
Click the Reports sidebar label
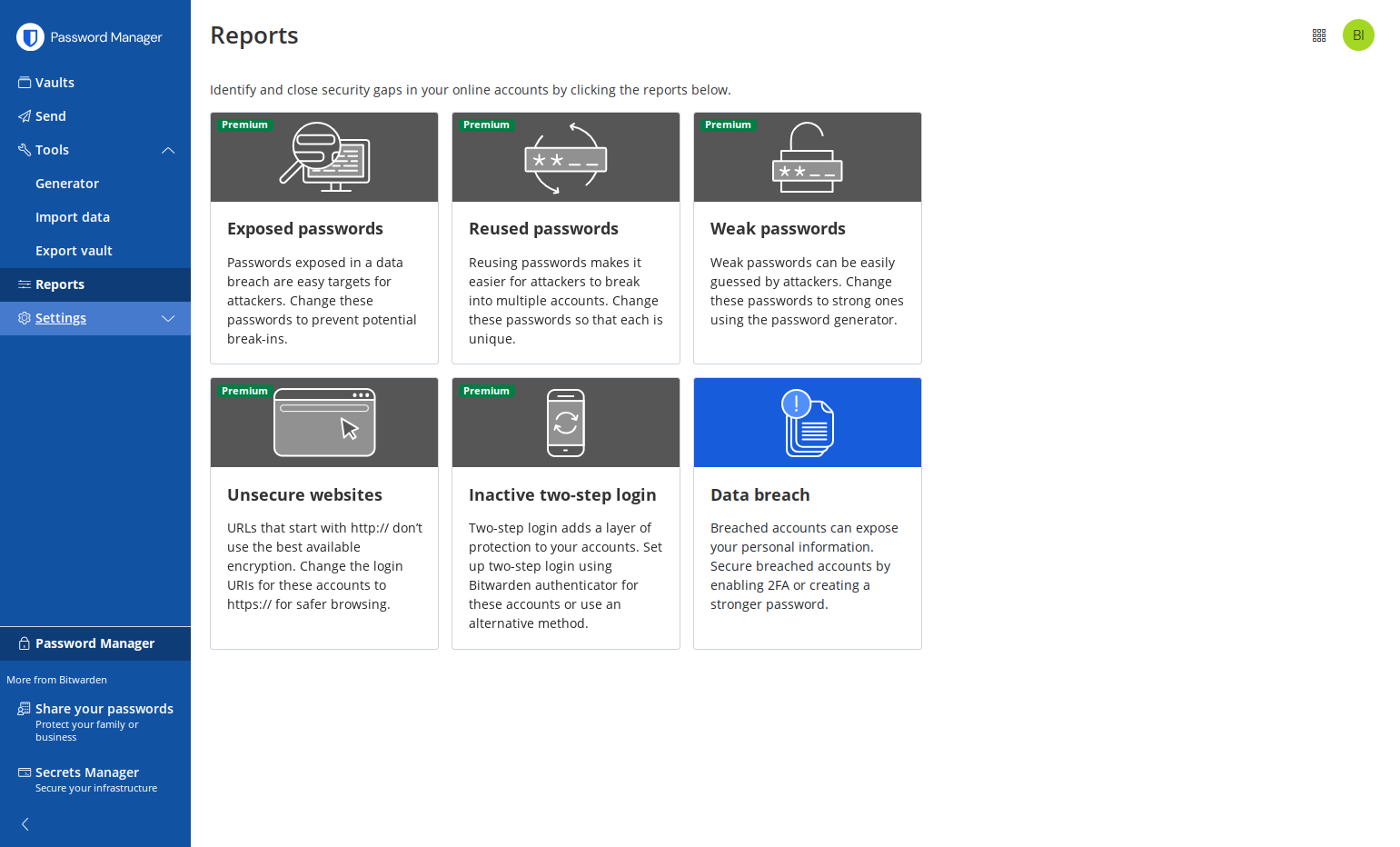tap(60, 284)
